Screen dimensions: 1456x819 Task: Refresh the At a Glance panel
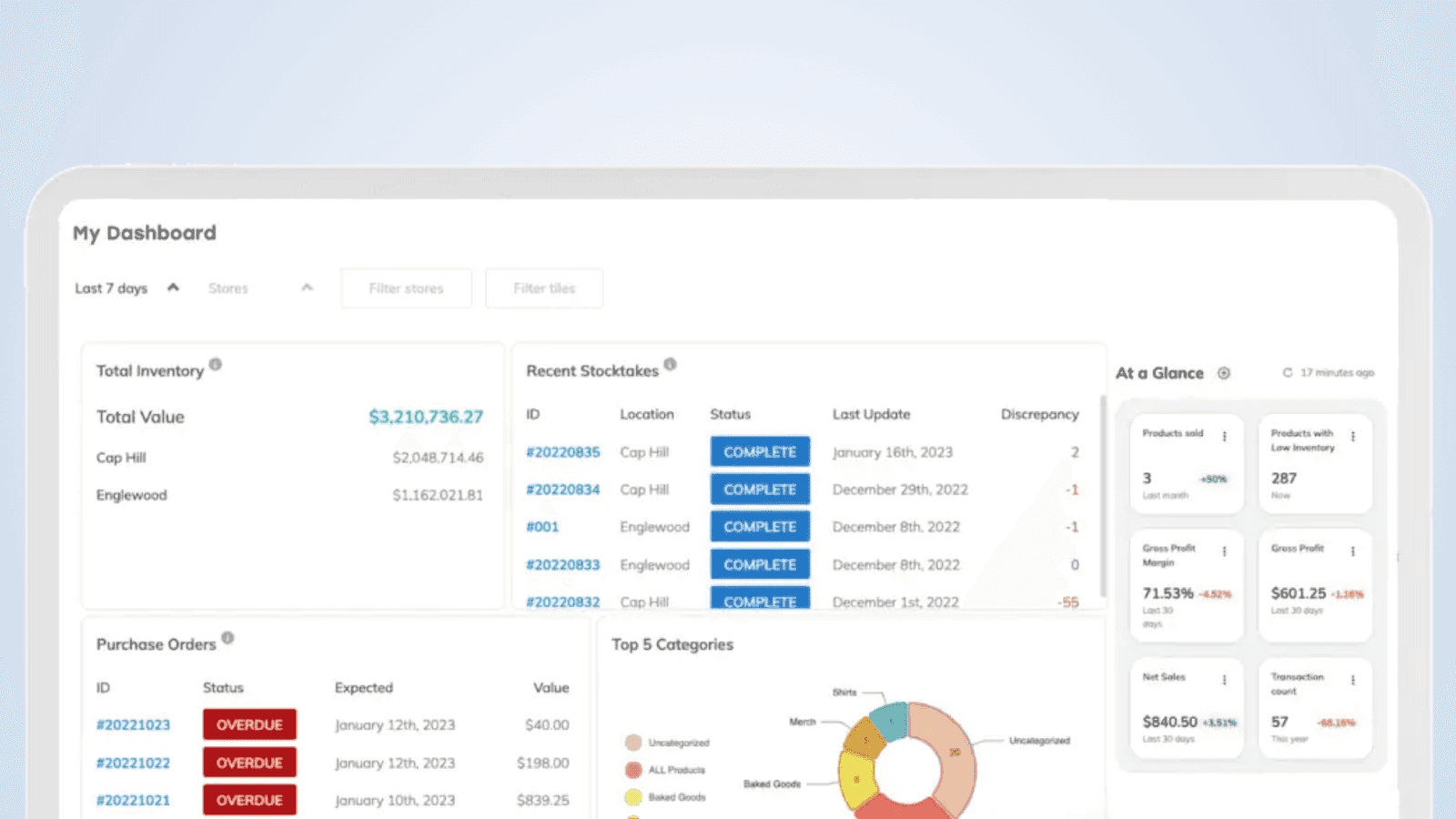tap(1287, 372)
